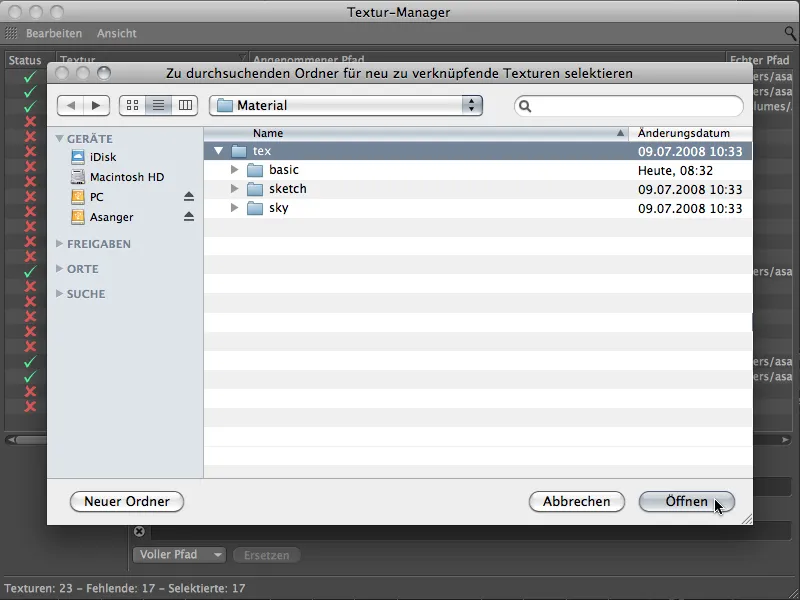
Task: Sort by the Änderungsdatum column header
Action: pos(690,133)
